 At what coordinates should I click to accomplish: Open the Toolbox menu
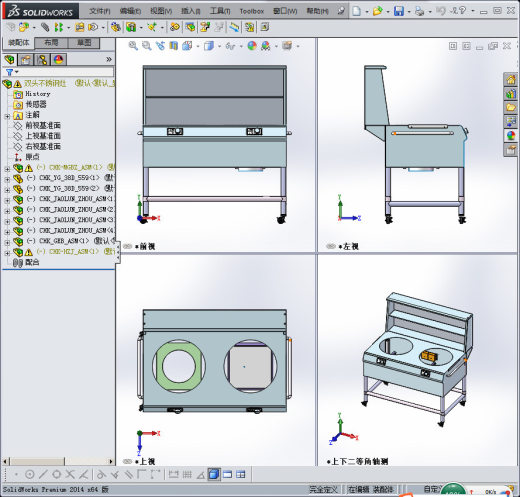tap(252, 11)
